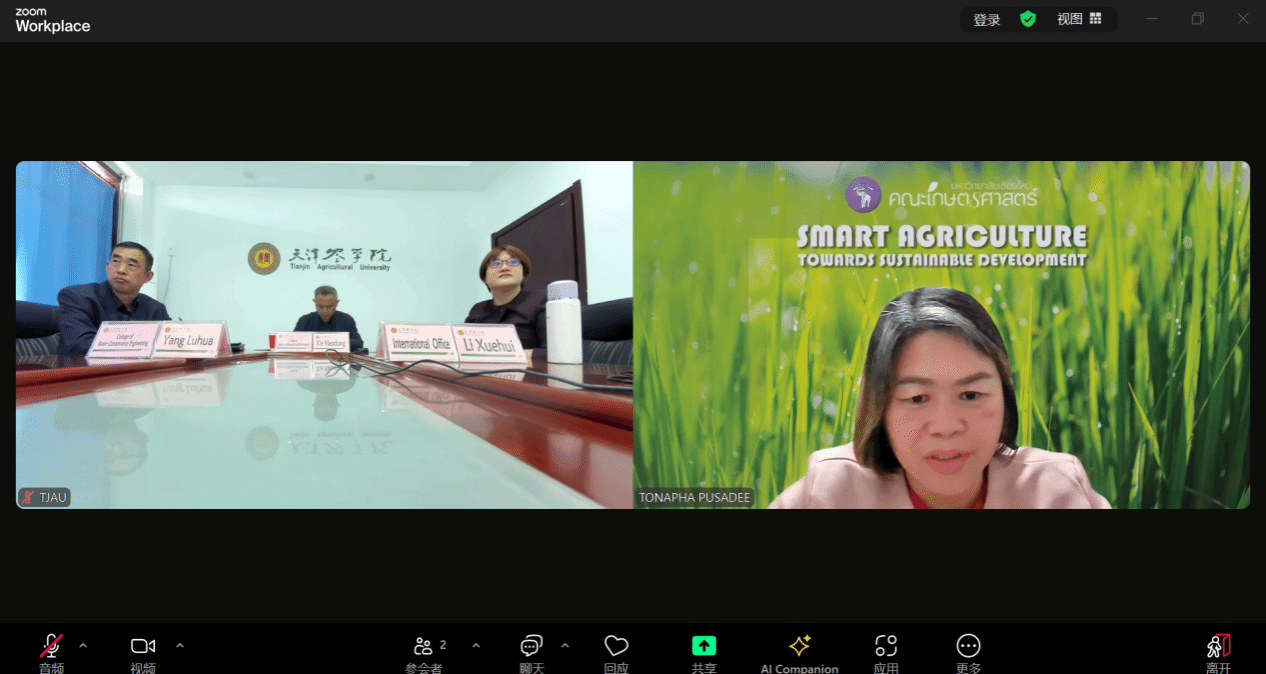This screenshot has height=674, width=1266.
Task: Open the participants panel icon
Action: [425, 646]
